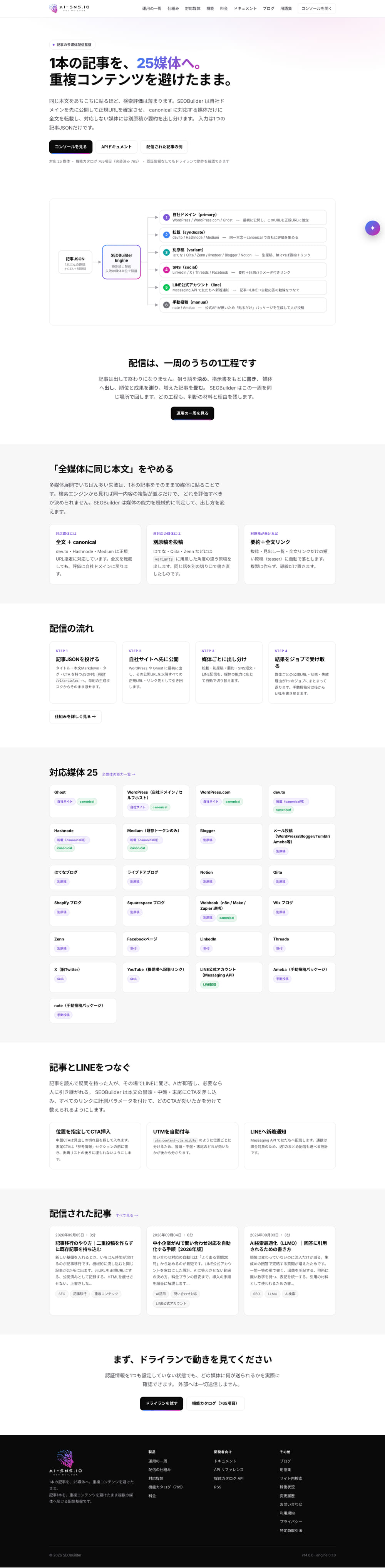Click the AI-SNS.IO logo in the header

69,8
